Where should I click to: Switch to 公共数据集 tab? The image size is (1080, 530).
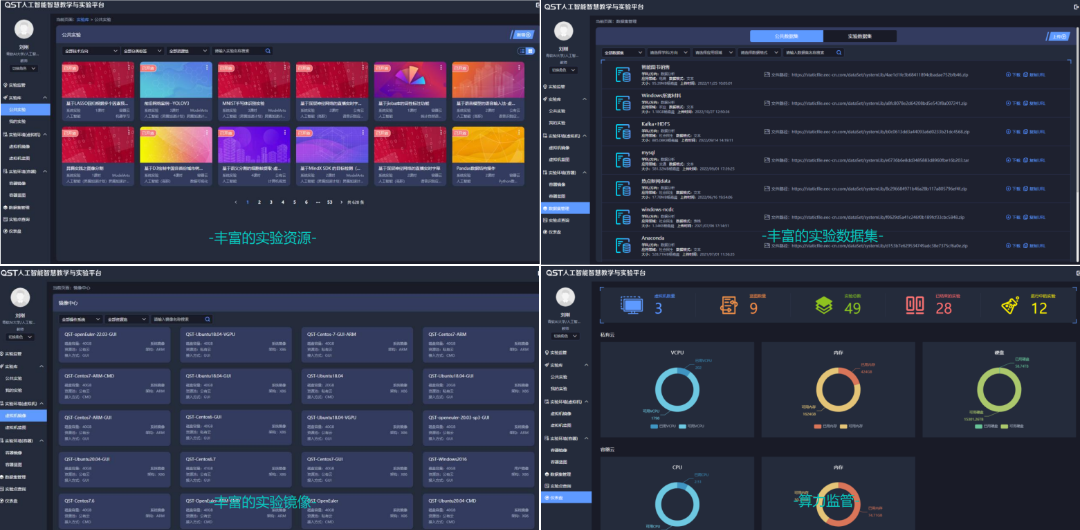[x=787, y=36]
